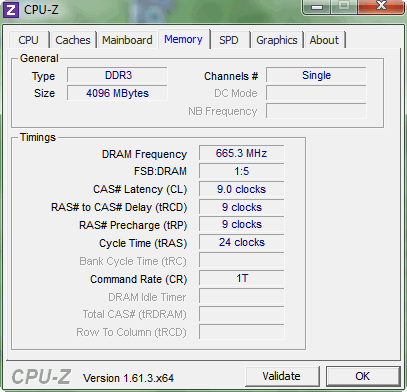
Task: Switch to the CPU tab
Action: [x=29, y=40]
